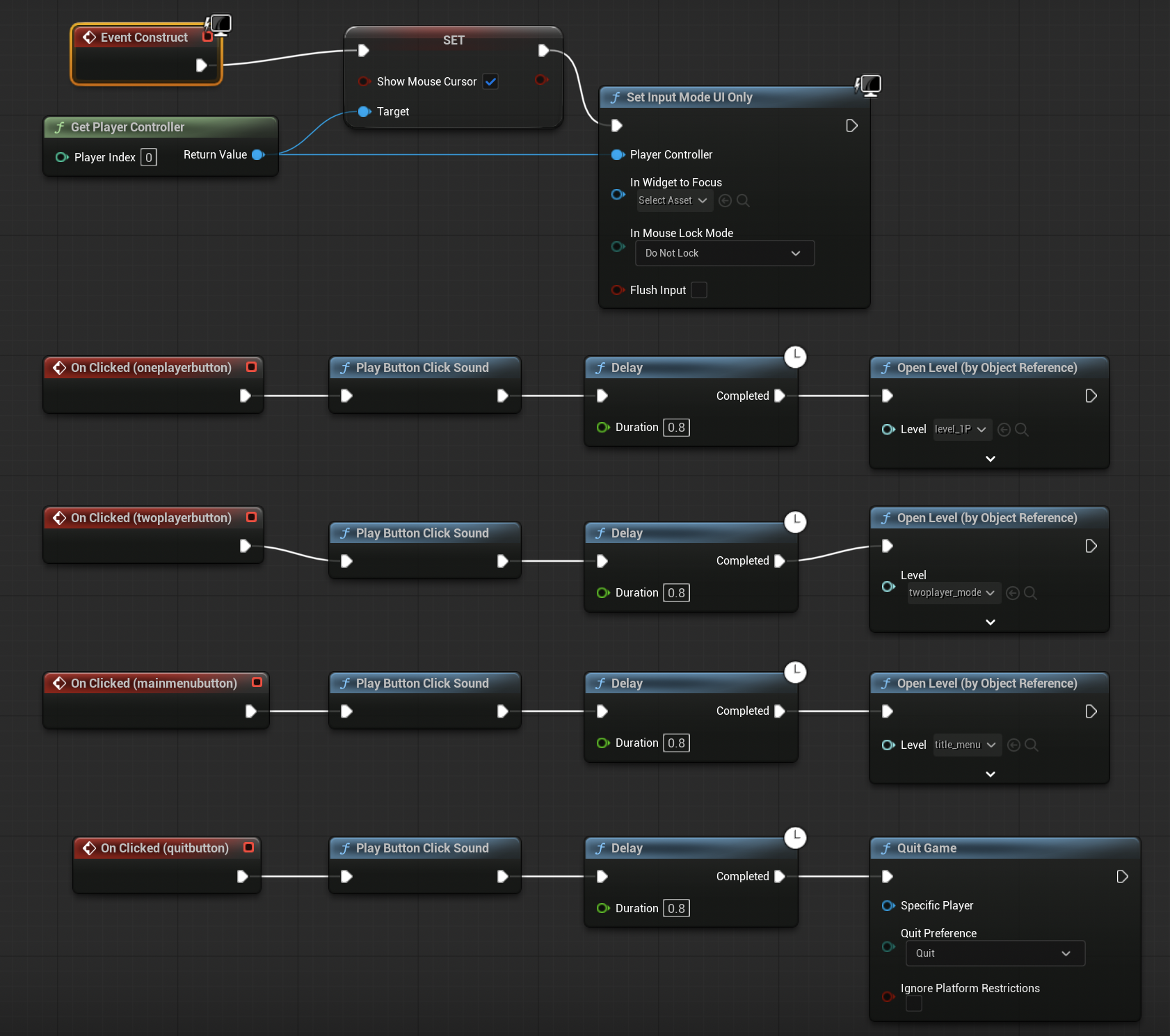Click SET node execution output pin

543,50
